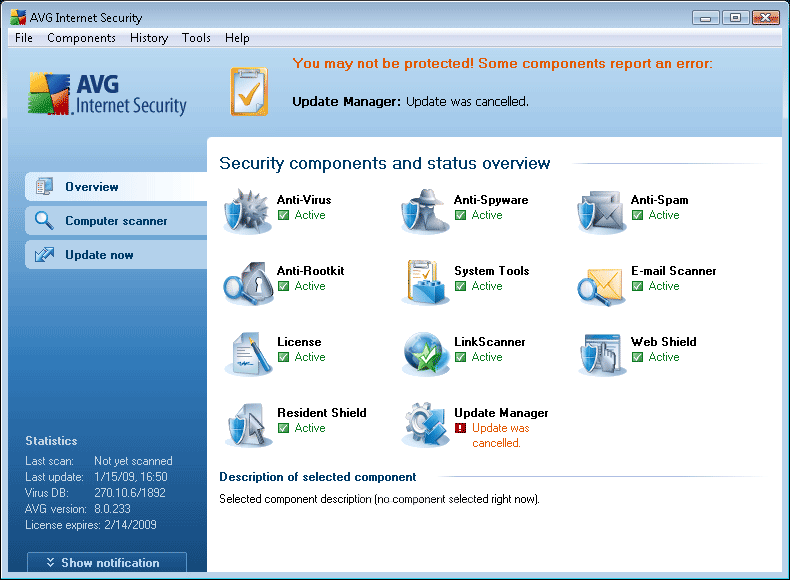Open the Anti-Spyware component icon
The image size is (790, 580).
425,211
